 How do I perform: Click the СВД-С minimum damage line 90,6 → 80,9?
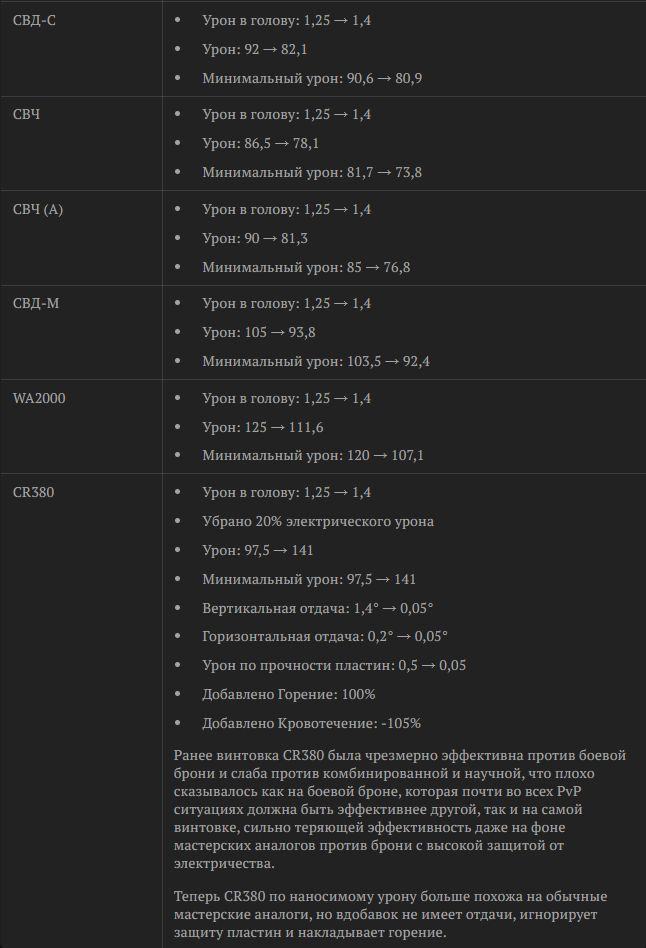[312, 79]
